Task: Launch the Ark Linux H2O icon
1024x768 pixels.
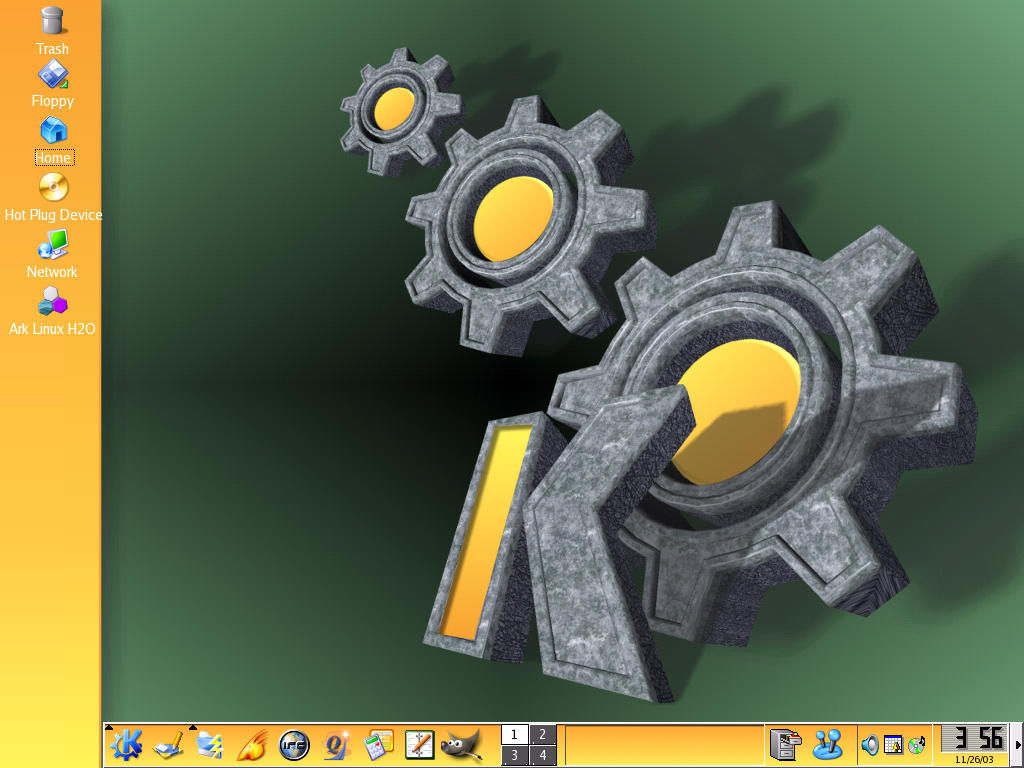Action: [52, 301]
